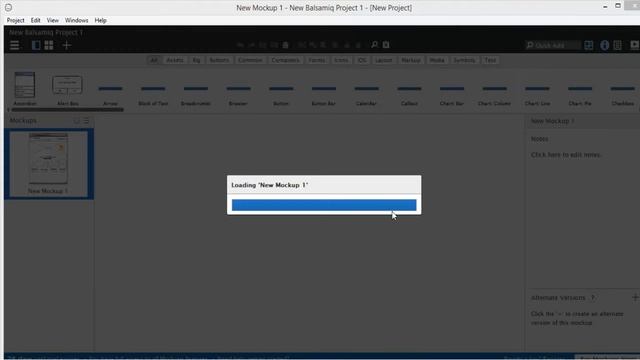Select the Alert Box control
Viewport: 640px width, 360px height.
point(67,91)
